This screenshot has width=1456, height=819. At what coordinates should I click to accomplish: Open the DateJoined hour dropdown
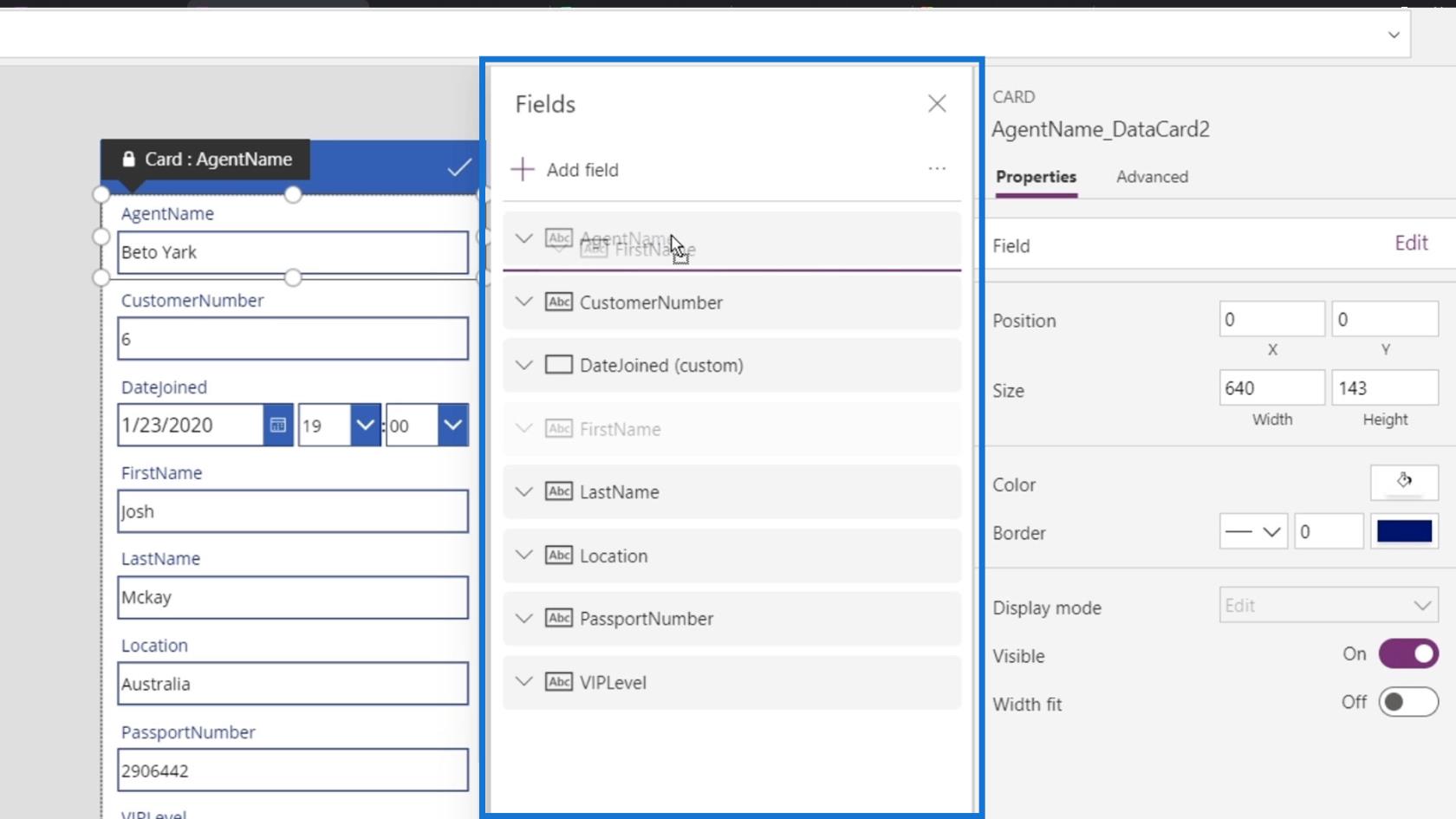click(x=366, y=426)
